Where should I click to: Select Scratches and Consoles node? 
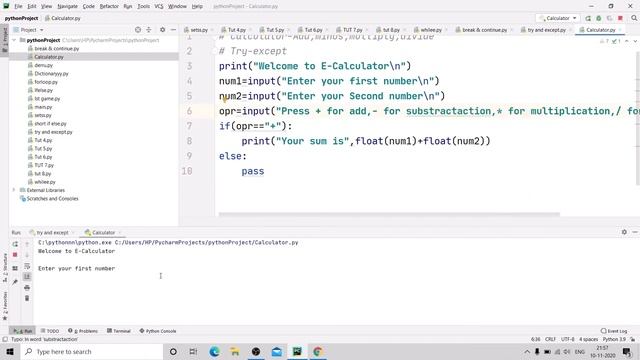52,199
